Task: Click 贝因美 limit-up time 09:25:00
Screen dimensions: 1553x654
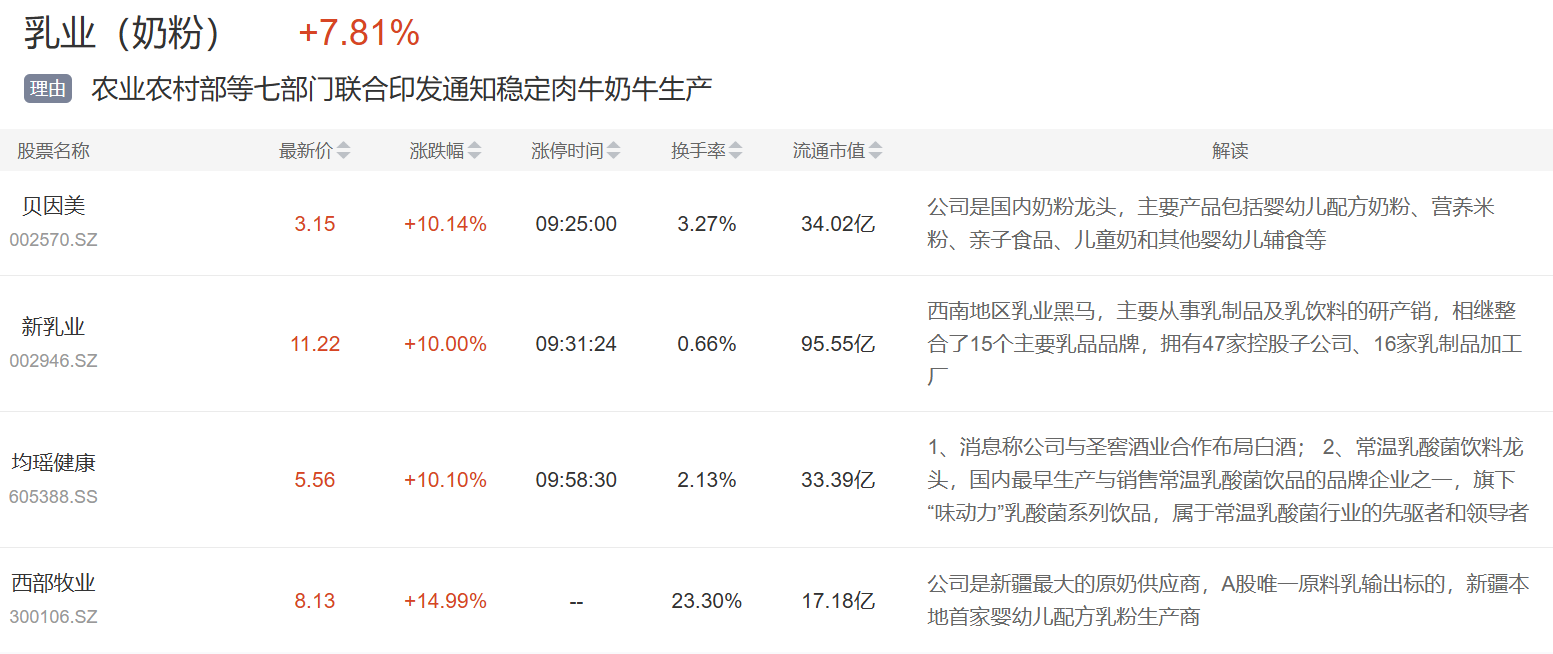Action: click(576, 224)
